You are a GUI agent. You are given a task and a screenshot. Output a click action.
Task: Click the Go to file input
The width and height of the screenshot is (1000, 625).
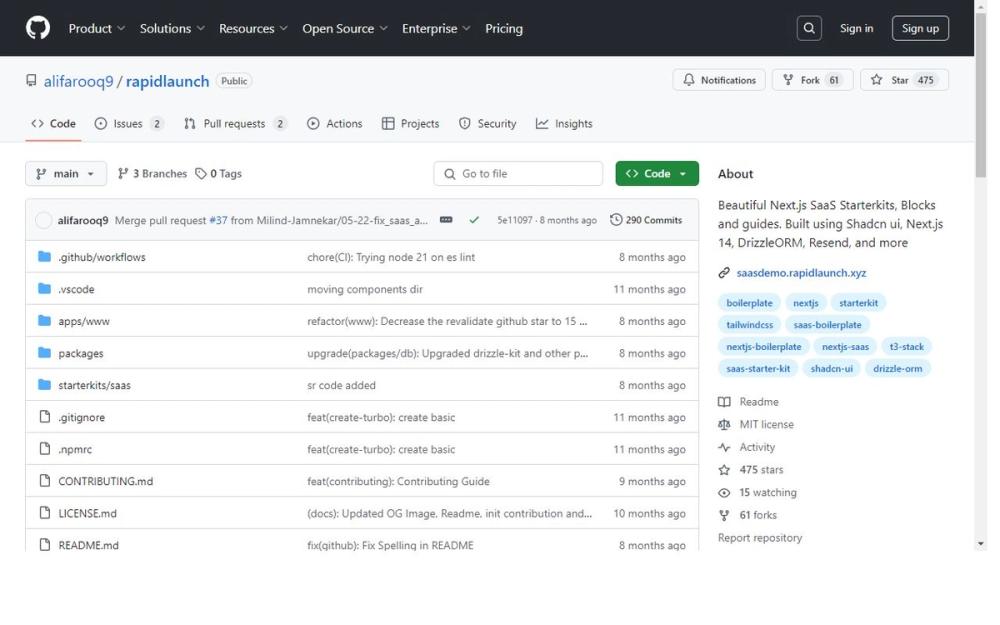[x=518, y=173]
